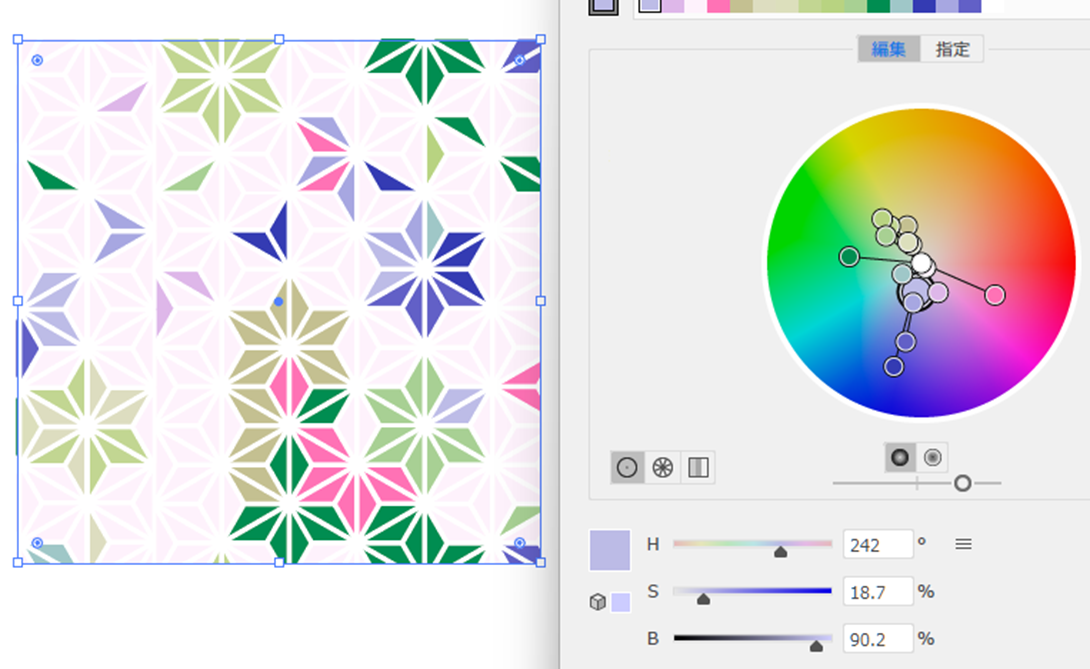Pick khaki swatch in active colors strip

click(741, 6)
